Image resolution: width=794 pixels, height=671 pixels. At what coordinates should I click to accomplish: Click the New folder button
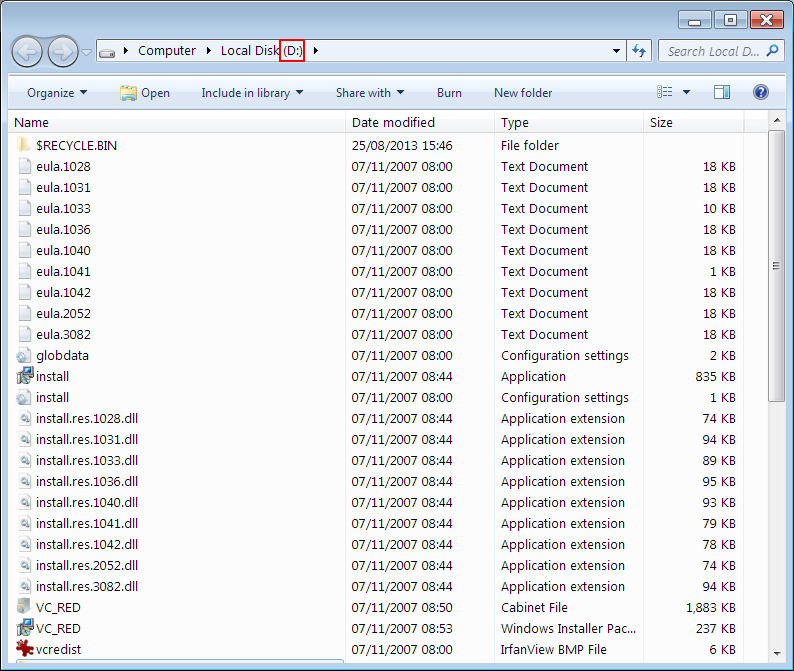pyautogui.click(x=523, y=93)
